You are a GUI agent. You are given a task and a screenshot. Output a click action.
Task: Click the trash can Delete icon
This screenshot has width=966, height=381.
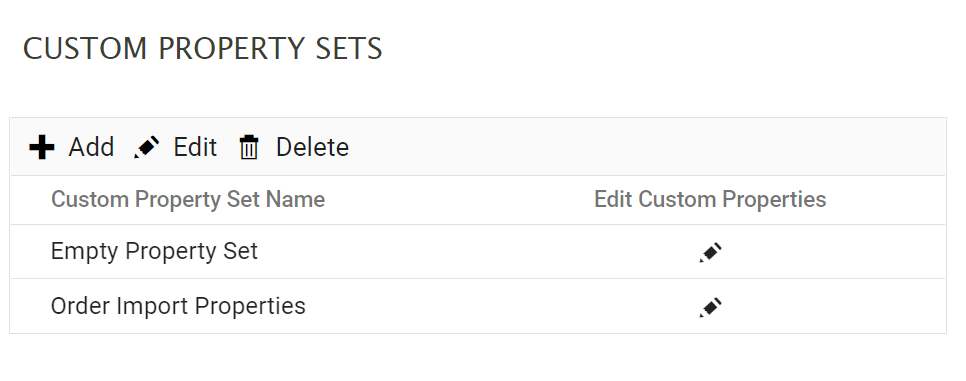point(249,148)
